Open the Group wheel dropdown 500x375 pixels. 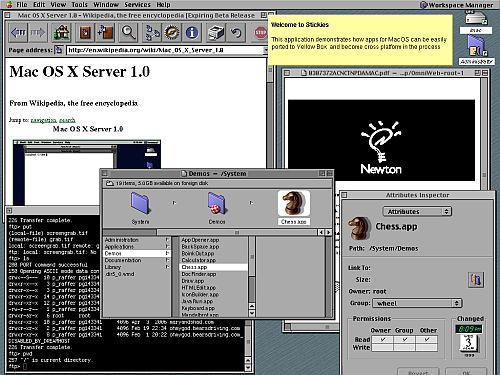click(417, 303)
